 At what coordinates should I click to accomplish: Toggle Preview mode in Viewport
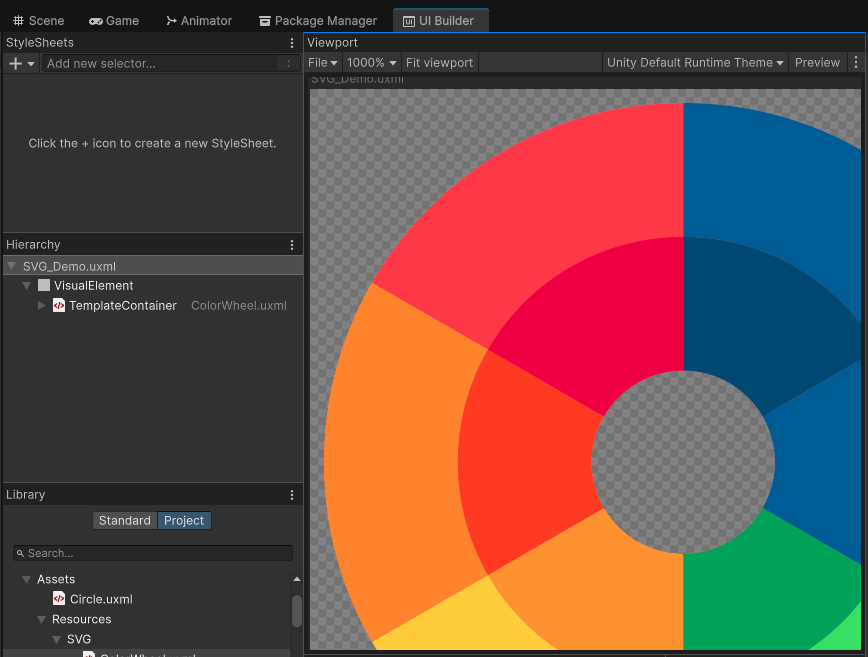[817, 62]
